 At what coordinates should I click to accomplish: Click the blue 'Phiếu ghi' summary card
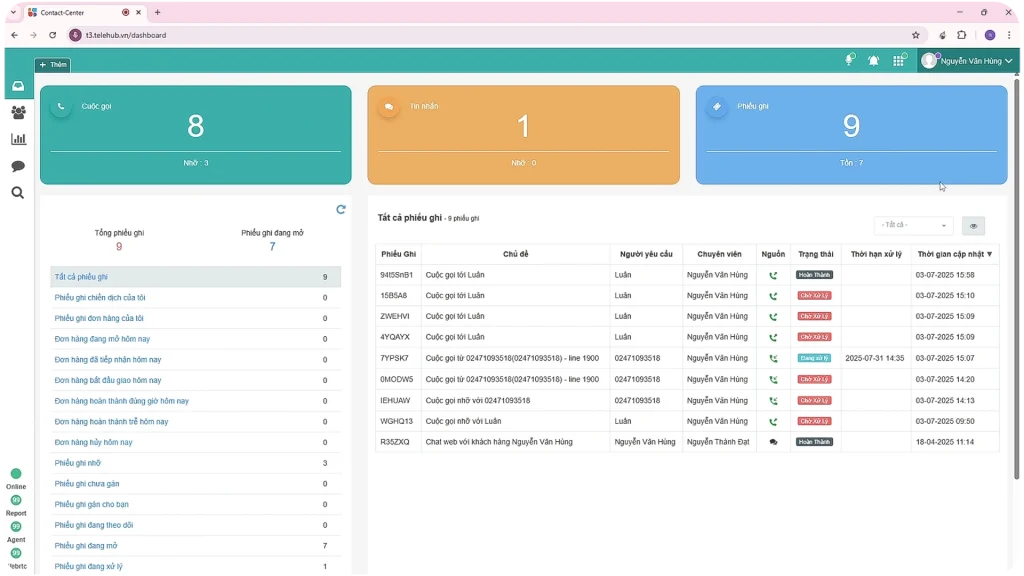851,135
